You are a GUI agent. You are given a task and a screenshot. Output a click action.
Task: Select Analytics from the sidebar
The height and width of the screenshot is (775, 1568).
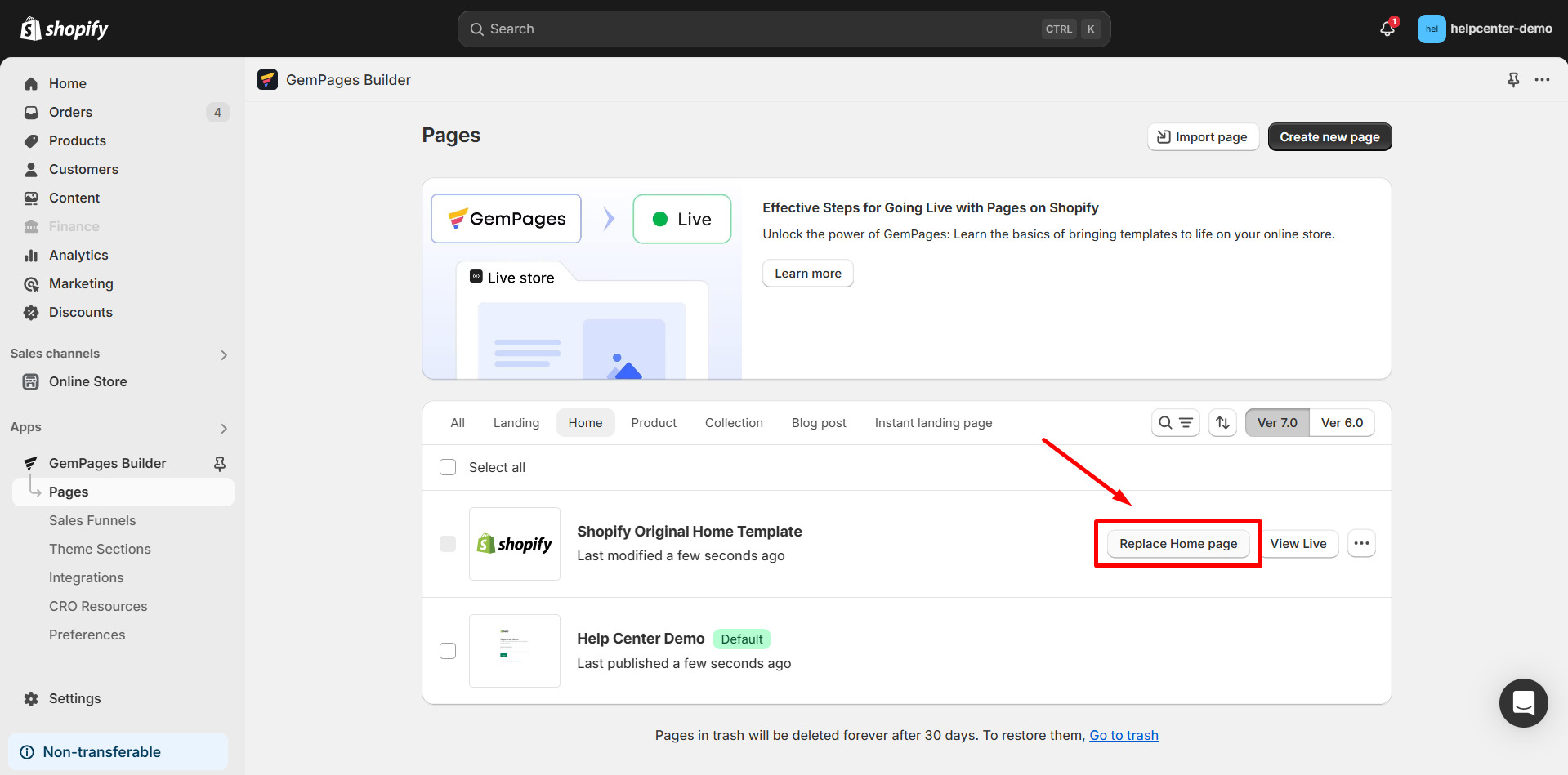click(78, 255)
